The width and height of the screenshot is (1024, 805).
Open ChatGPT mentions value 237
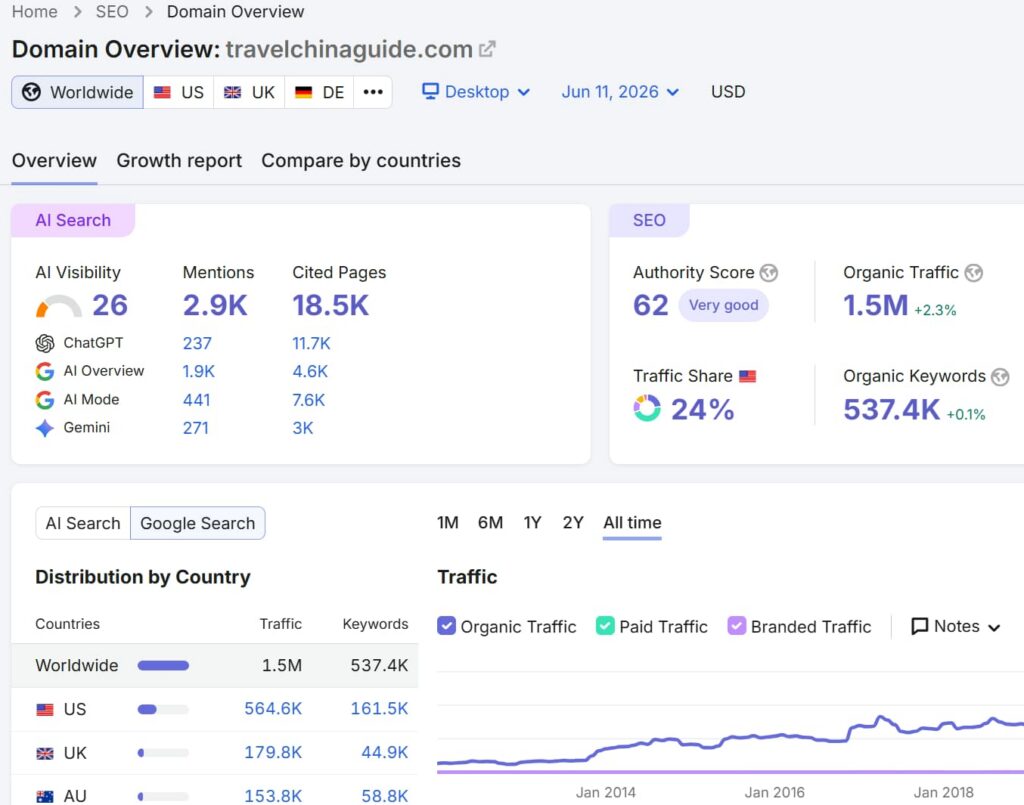click(197, 343)
